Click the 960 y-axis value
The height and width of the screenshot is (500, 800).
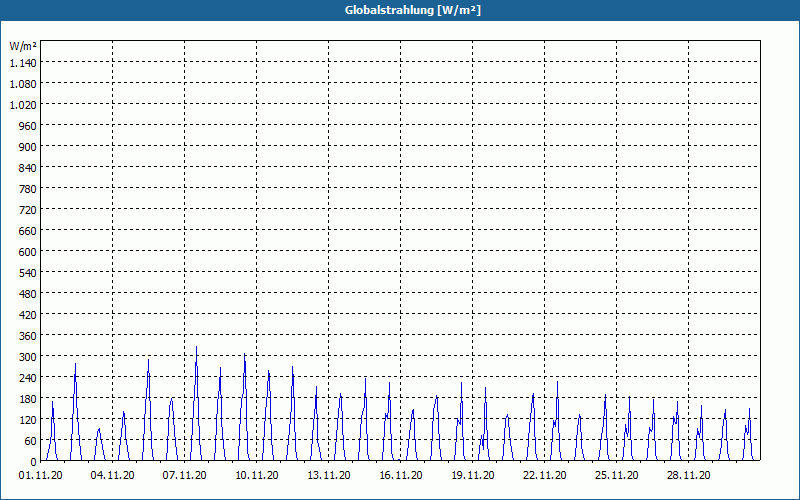(x=28, y=126)
